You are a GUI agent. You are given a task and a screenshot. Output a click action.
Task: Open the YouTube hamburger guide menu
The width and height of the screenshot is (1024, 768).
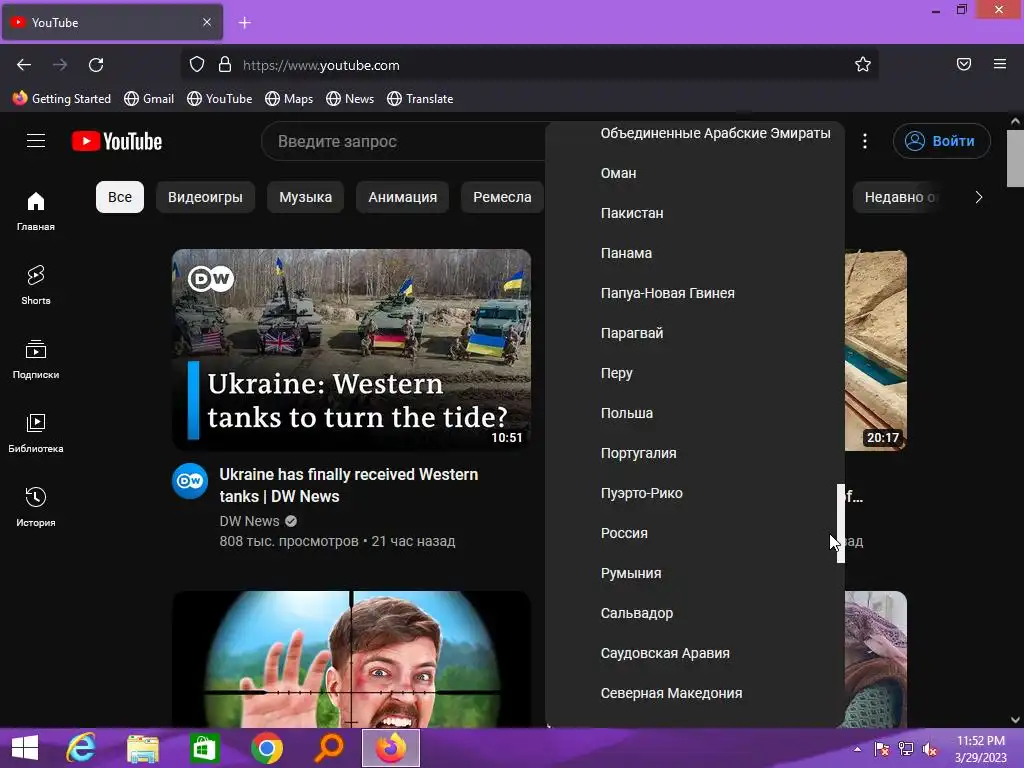tap(36, 141)
